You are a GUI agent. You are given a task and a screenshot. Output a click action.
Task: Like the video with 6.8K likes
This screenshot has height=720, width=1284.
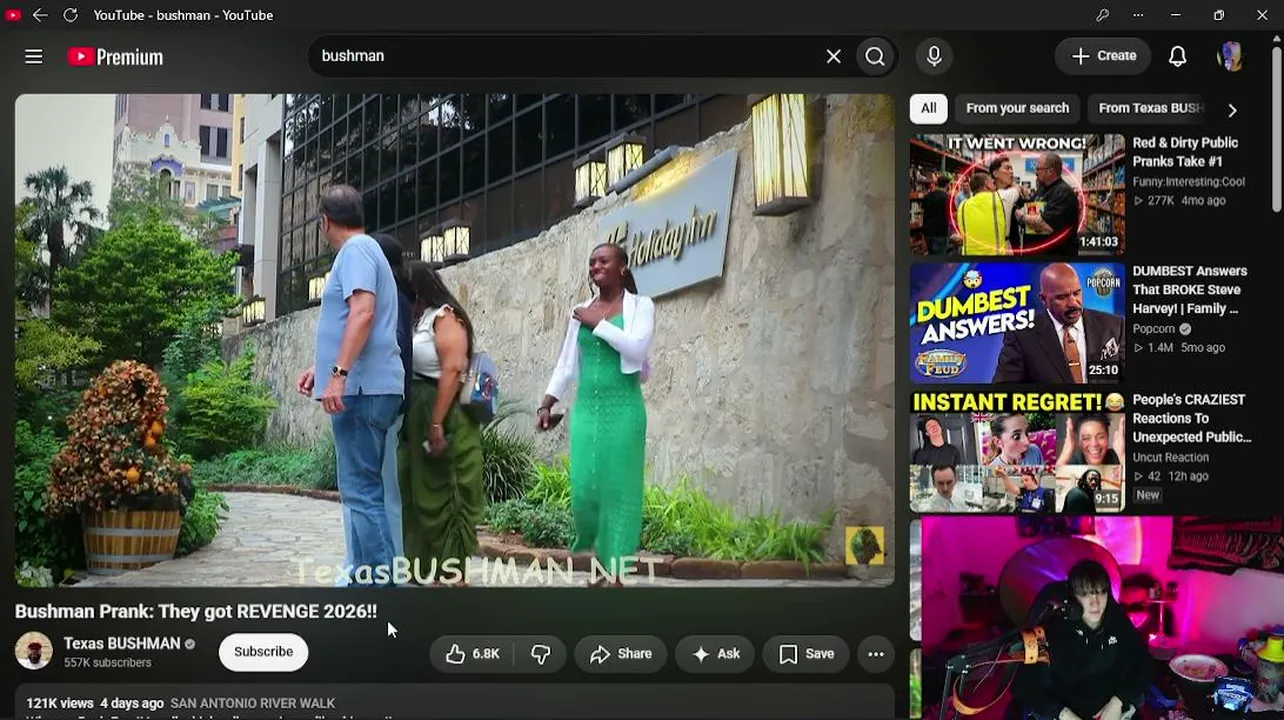tap(472, 654)
